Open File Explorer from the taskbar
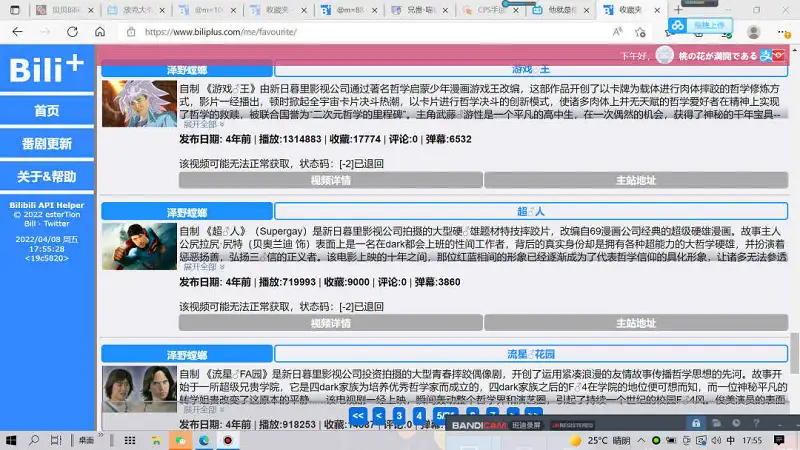This screenshot has width=800, height=450. 156,440
